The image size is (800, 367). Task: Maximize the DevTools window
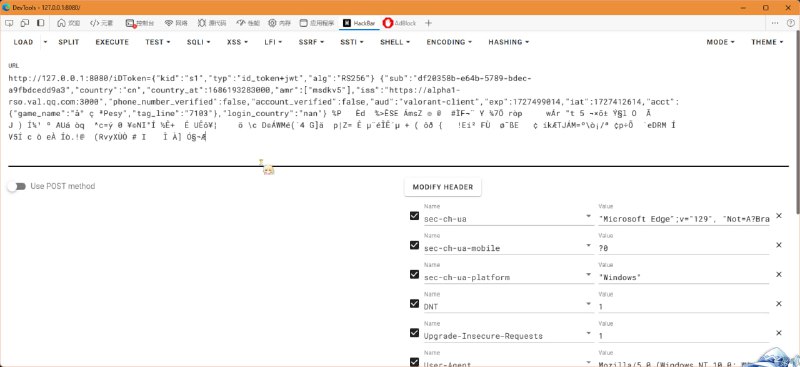click(x=766, y=7)
